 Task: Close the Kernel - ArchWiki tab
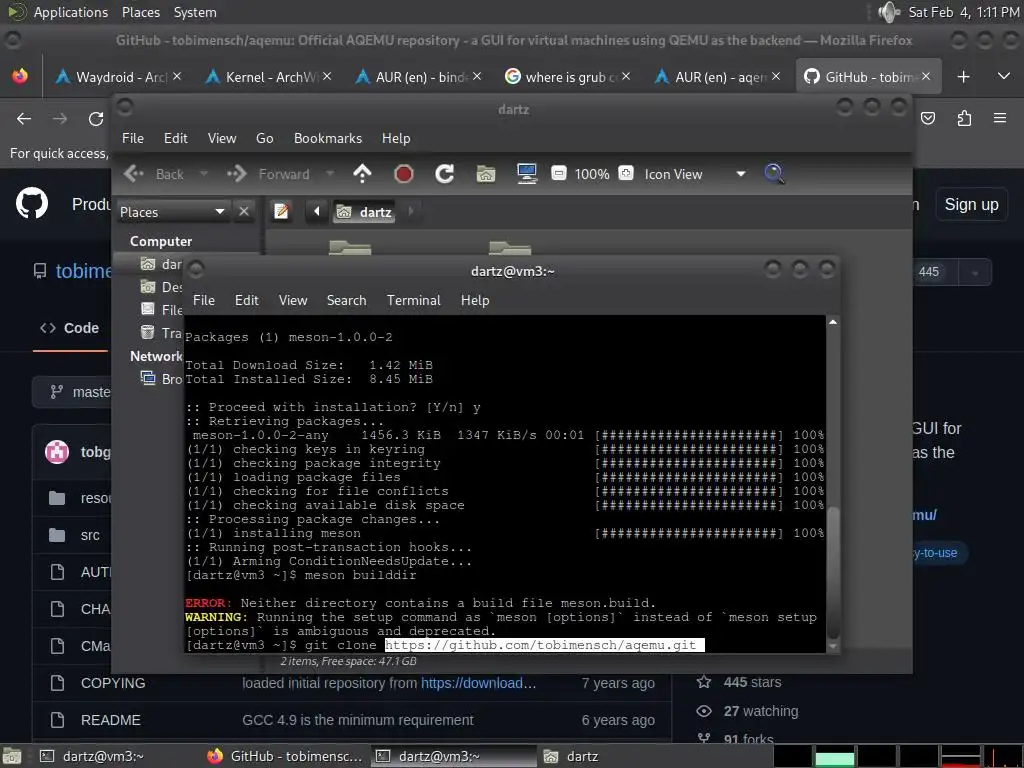(x=327, y=76)
